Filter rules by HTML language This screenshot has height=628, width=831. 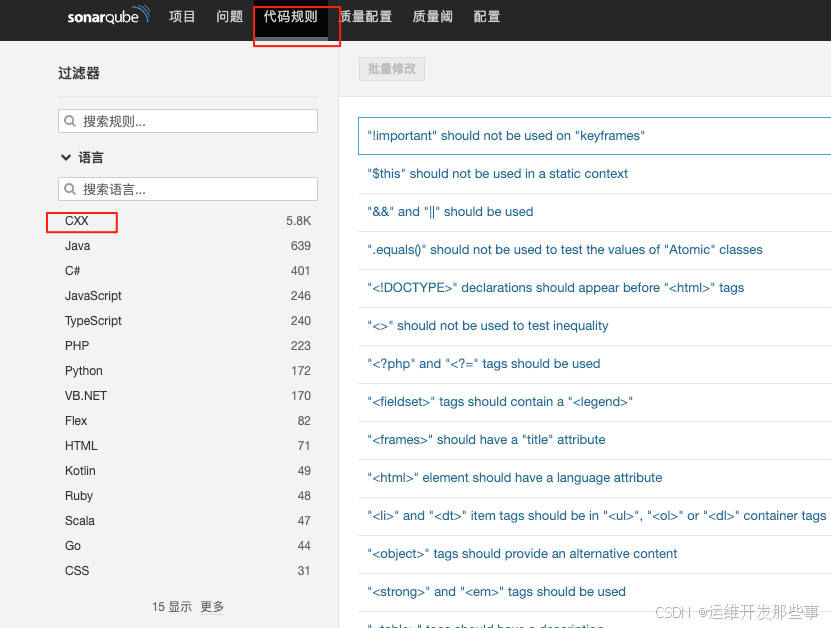click(x=81, y=446)
